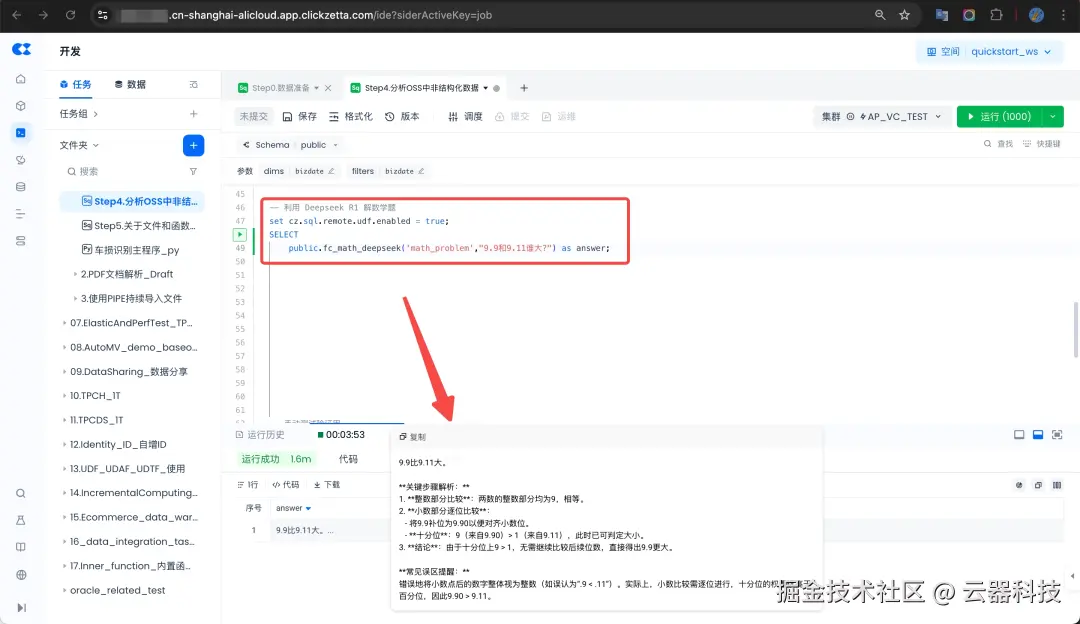Close the Step0.数据准备 tab
The height and width of the screenshot is (624, 1080).
coord(329,88)
